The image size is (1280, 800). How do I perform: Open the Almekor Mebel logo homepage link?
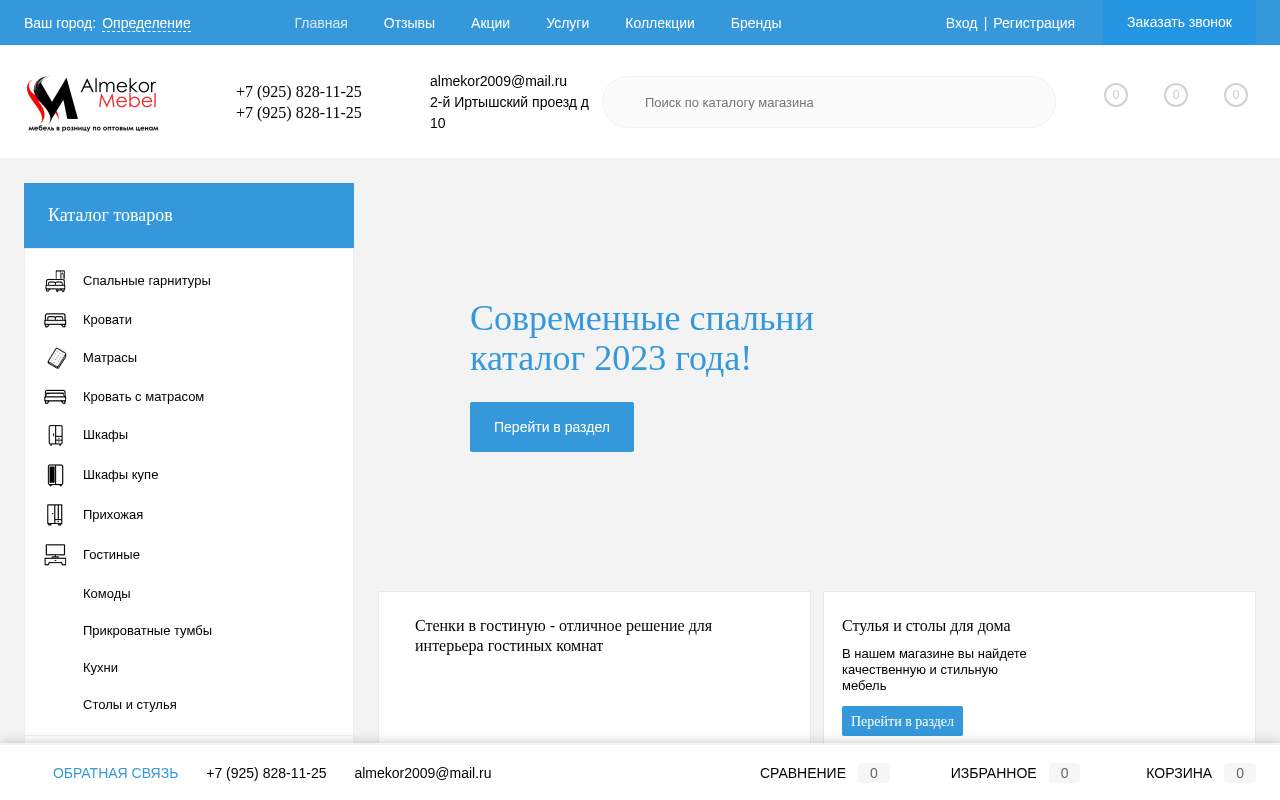(x=92, y=103)
